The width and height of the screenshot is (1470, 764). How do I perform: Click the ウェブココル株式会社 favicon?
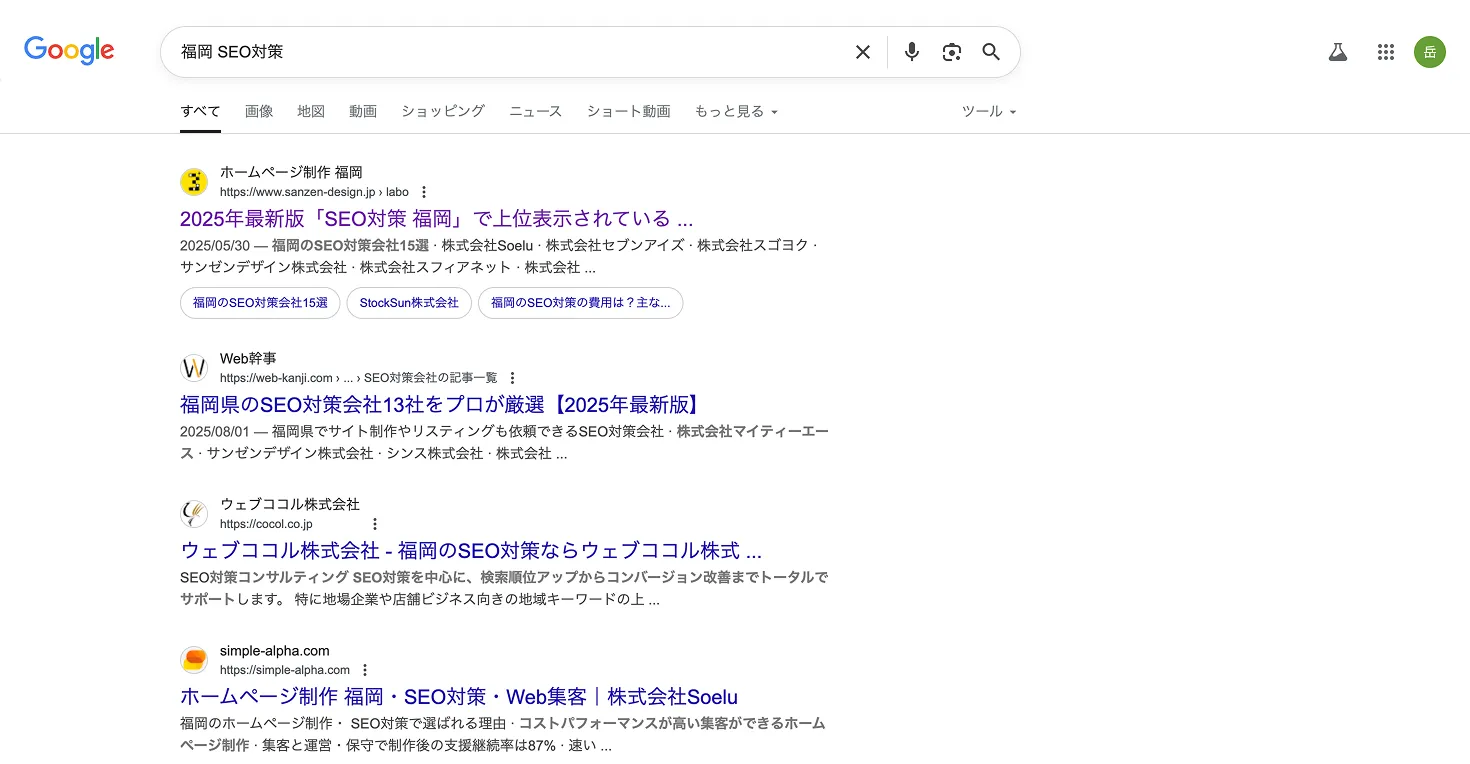click(194, 514)
